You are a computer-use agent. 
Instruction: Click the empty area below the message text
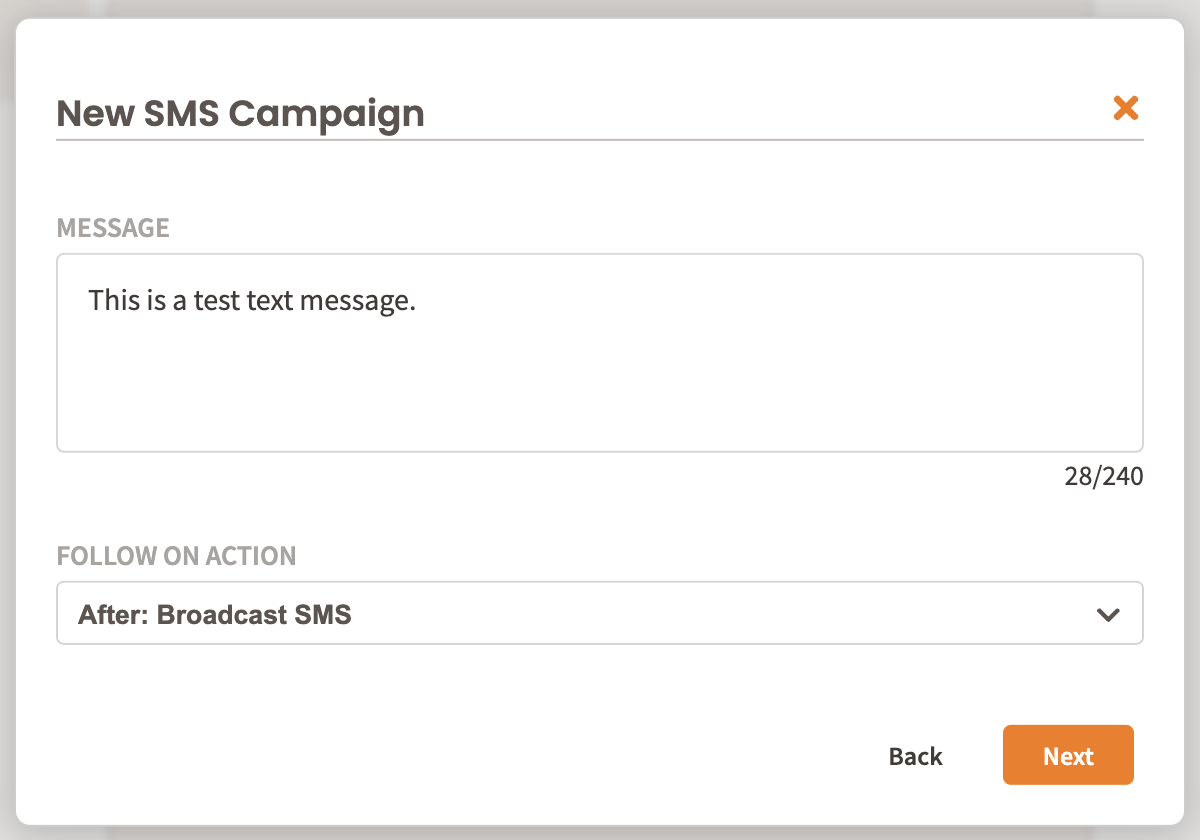click(x=600, y=400)
